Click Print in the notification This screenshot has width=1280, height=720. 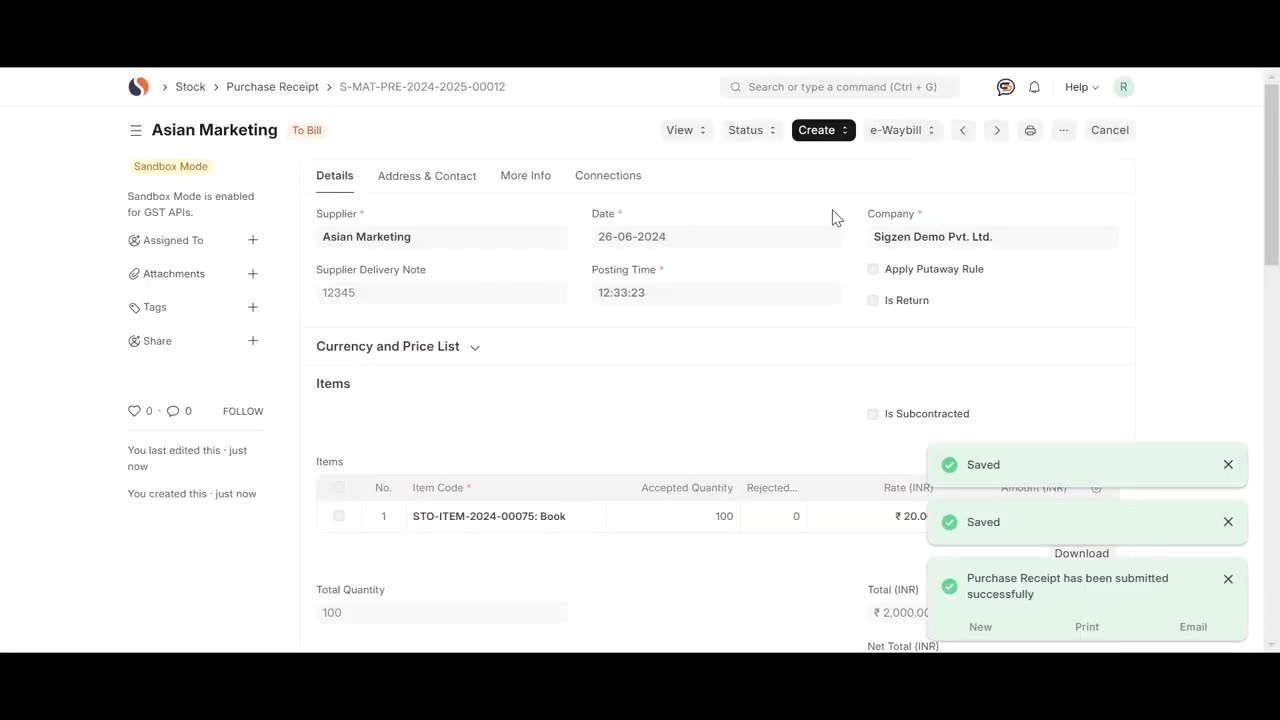pos(1087,627)
